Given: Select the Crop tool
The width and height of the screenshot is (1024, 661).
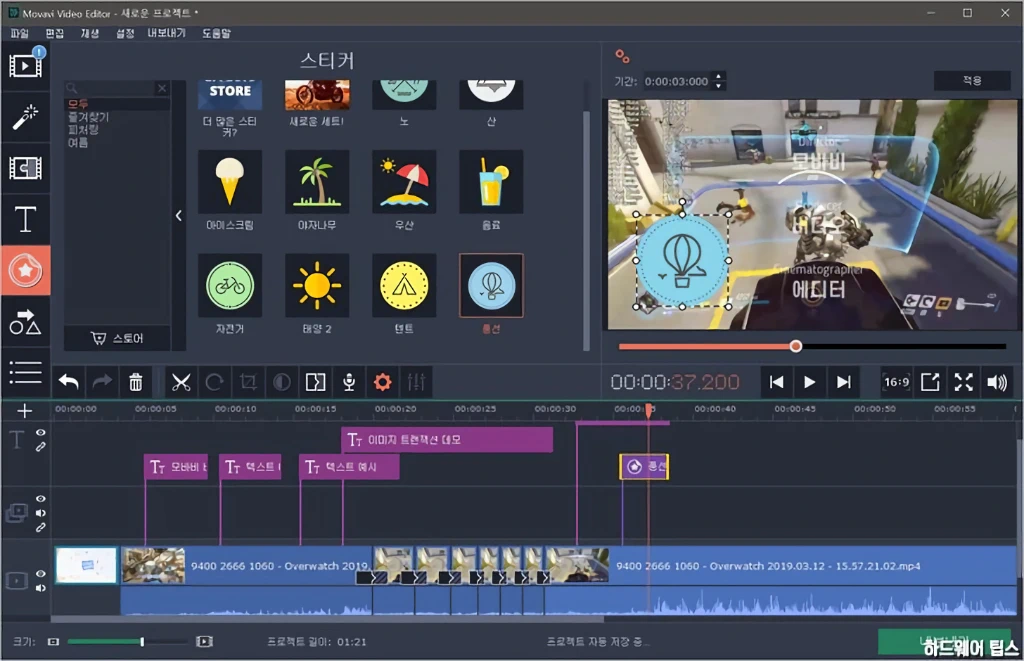Looking at the screenshot, I should [248, 382].
